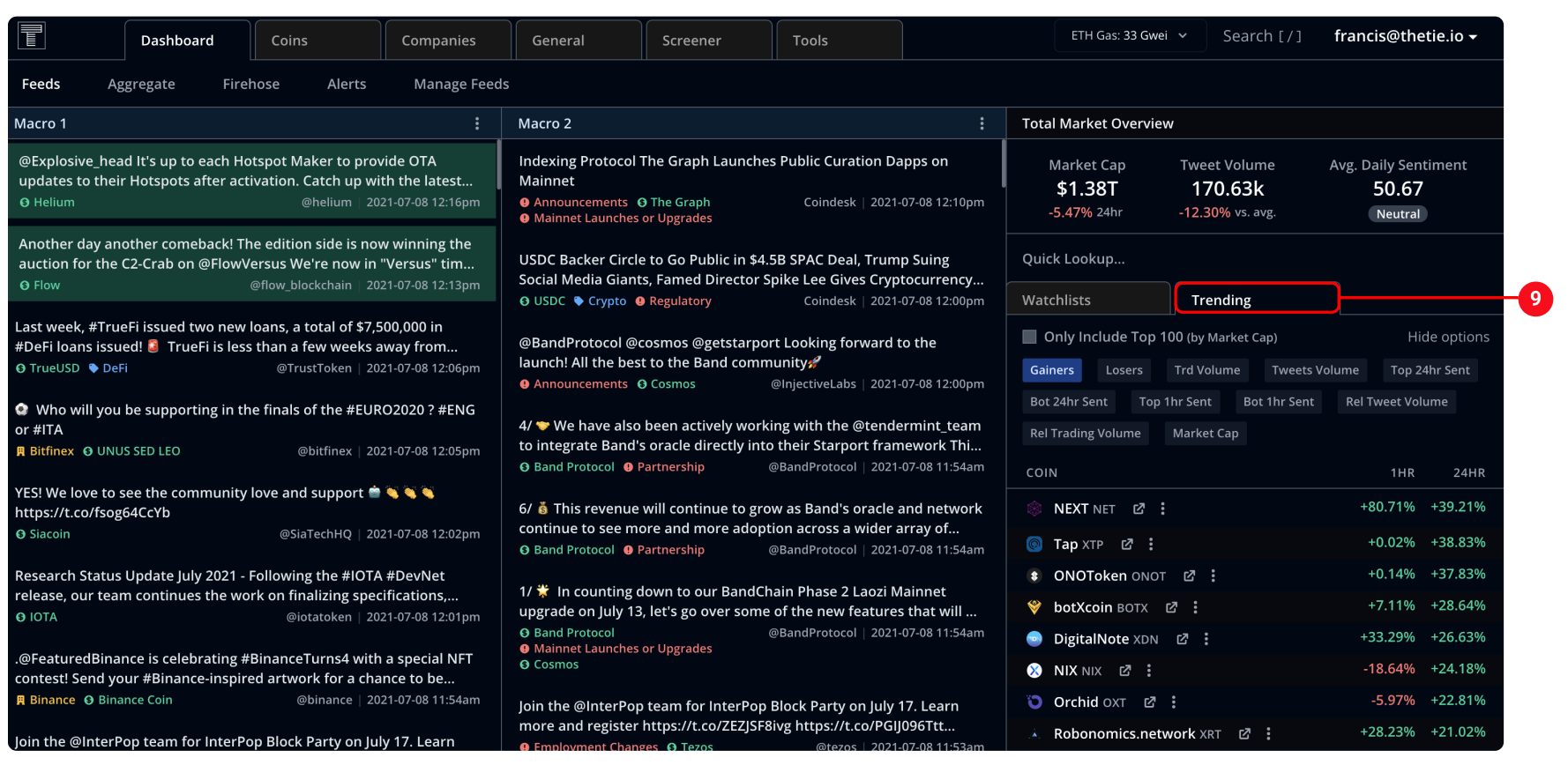Switch to the General tab

[579, 41]
